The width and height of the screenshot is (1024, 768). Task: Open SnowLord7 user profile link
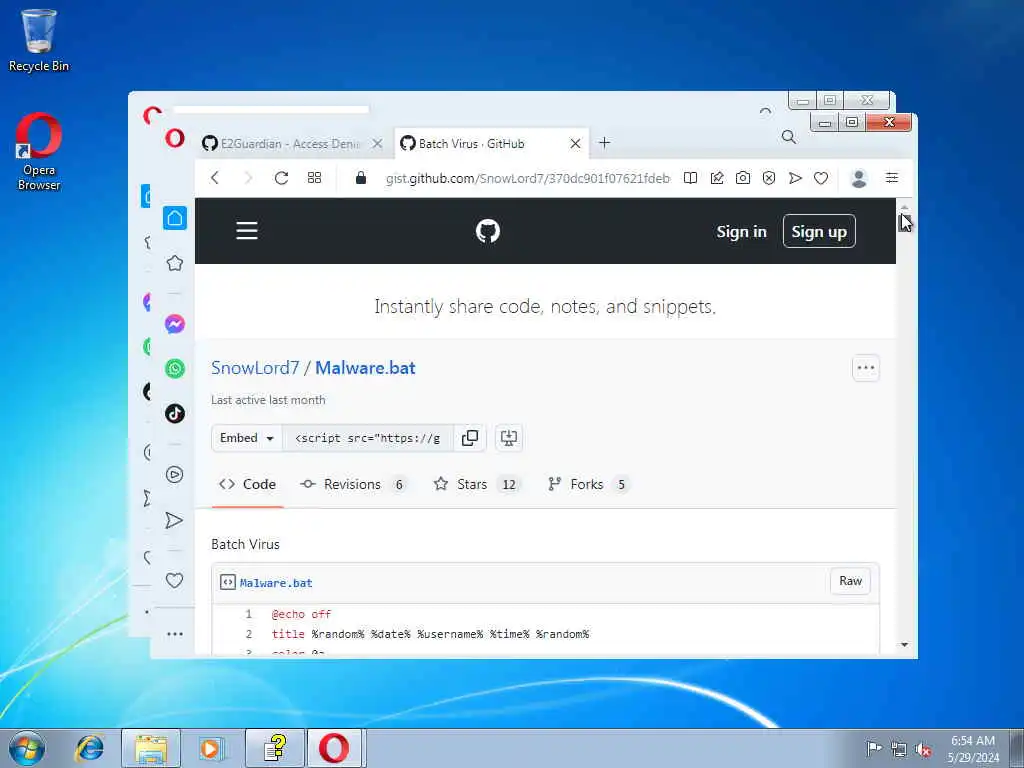pyautogui.click(x=255, y=368)
